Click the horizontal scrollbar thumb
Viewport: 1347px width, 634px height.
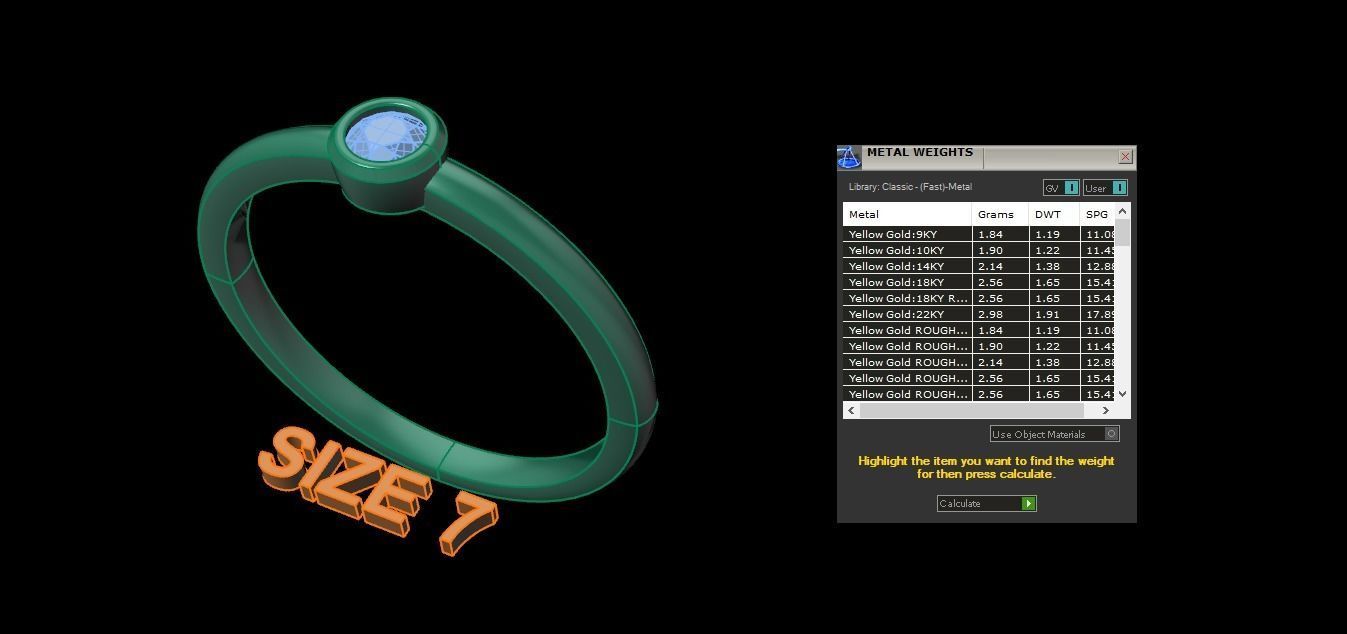pos(971,410)
